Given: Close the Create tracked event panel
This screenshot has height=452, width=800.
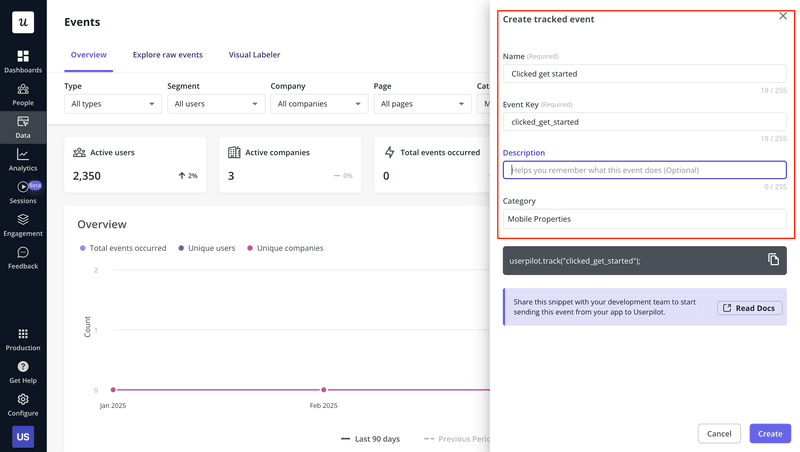Looking at the screenshot, I should point(783,16).
